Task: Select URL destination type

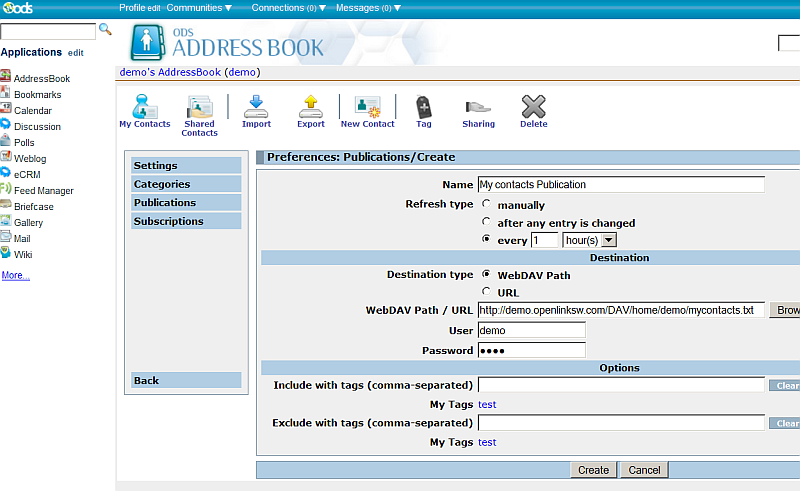Action: pyautogui.click(x=487, y=292)
